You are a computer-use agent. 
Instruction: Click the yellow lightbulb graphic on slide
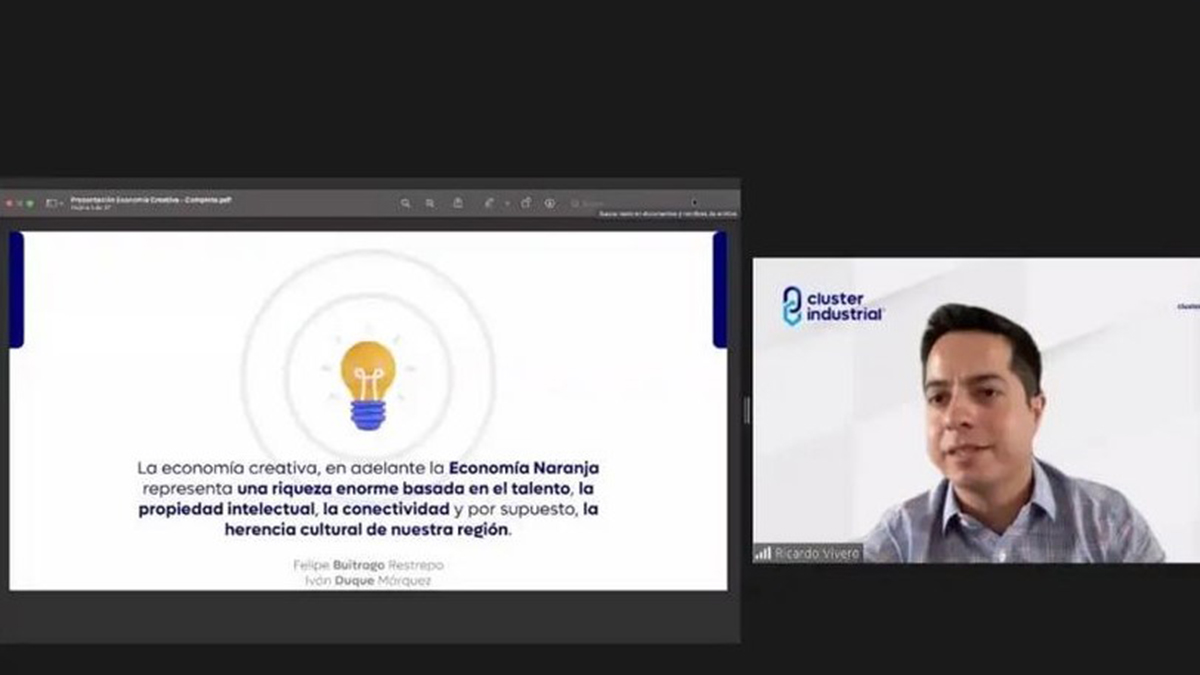point(368,385)
